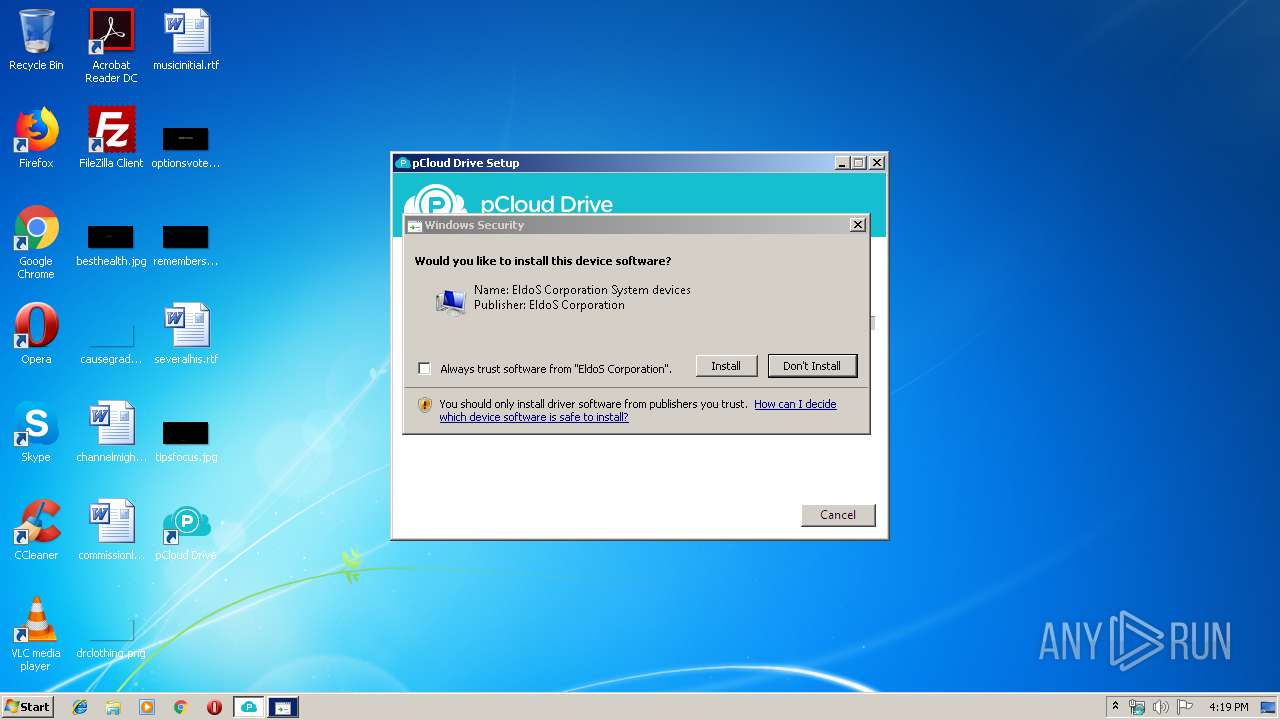Launch Firefox from the desktop
Screen dimensions: 1280x720
36,138
